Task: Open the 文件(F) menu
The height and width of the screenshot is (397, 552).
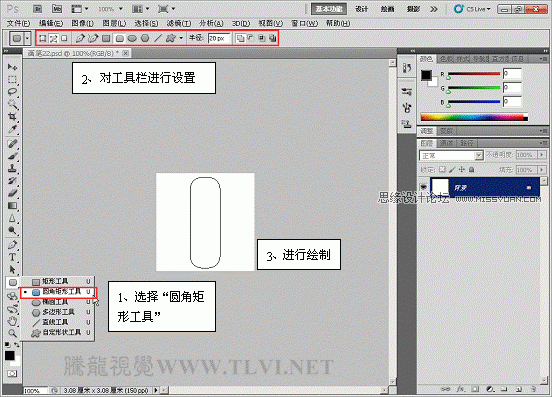Action: (18, 23)
